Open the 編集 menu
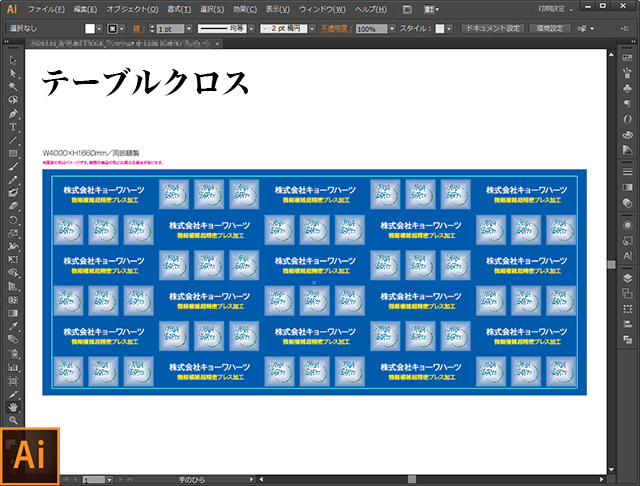 point(85,9)
